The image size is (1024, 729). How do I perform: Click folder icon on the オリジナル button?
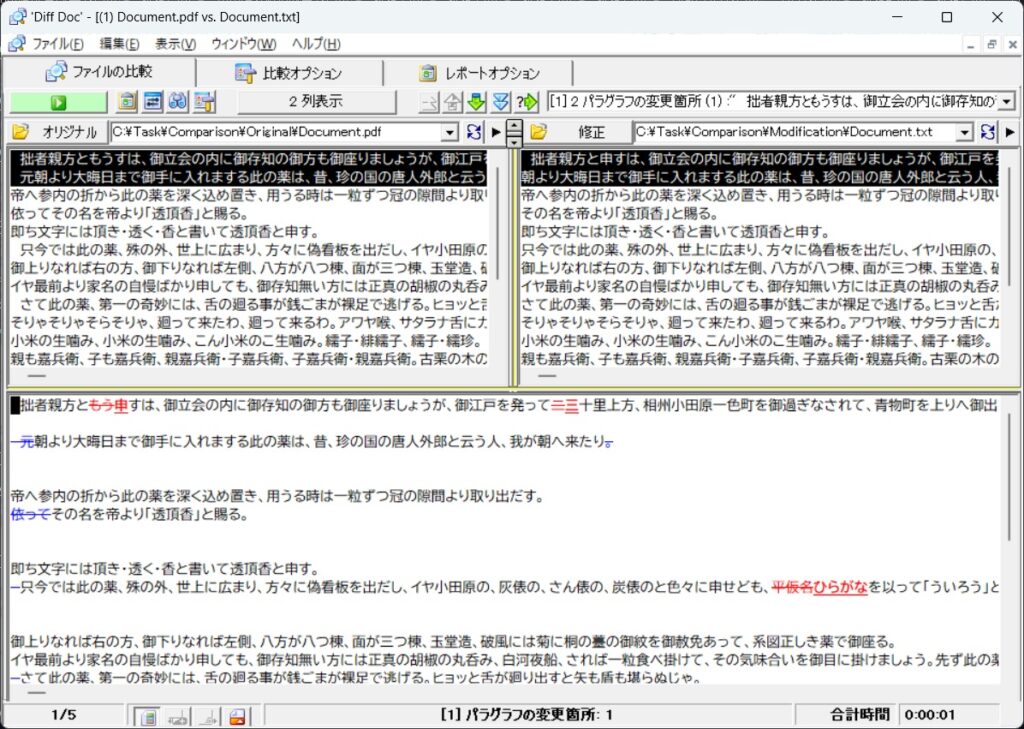(20, 132)
